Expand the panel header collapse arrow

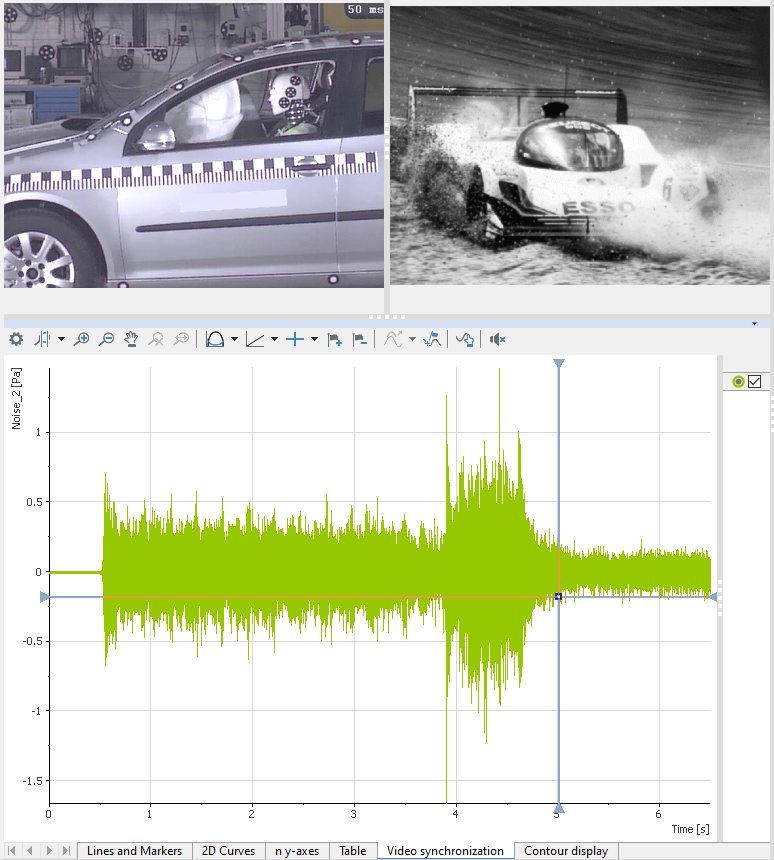[x=753, y=324]
